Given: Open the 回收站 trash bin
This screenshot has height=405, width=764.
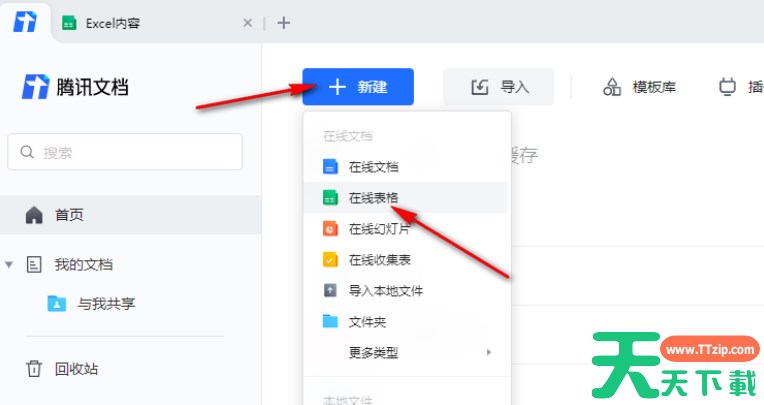Looking at the screenshot, I should click(76, 369).
